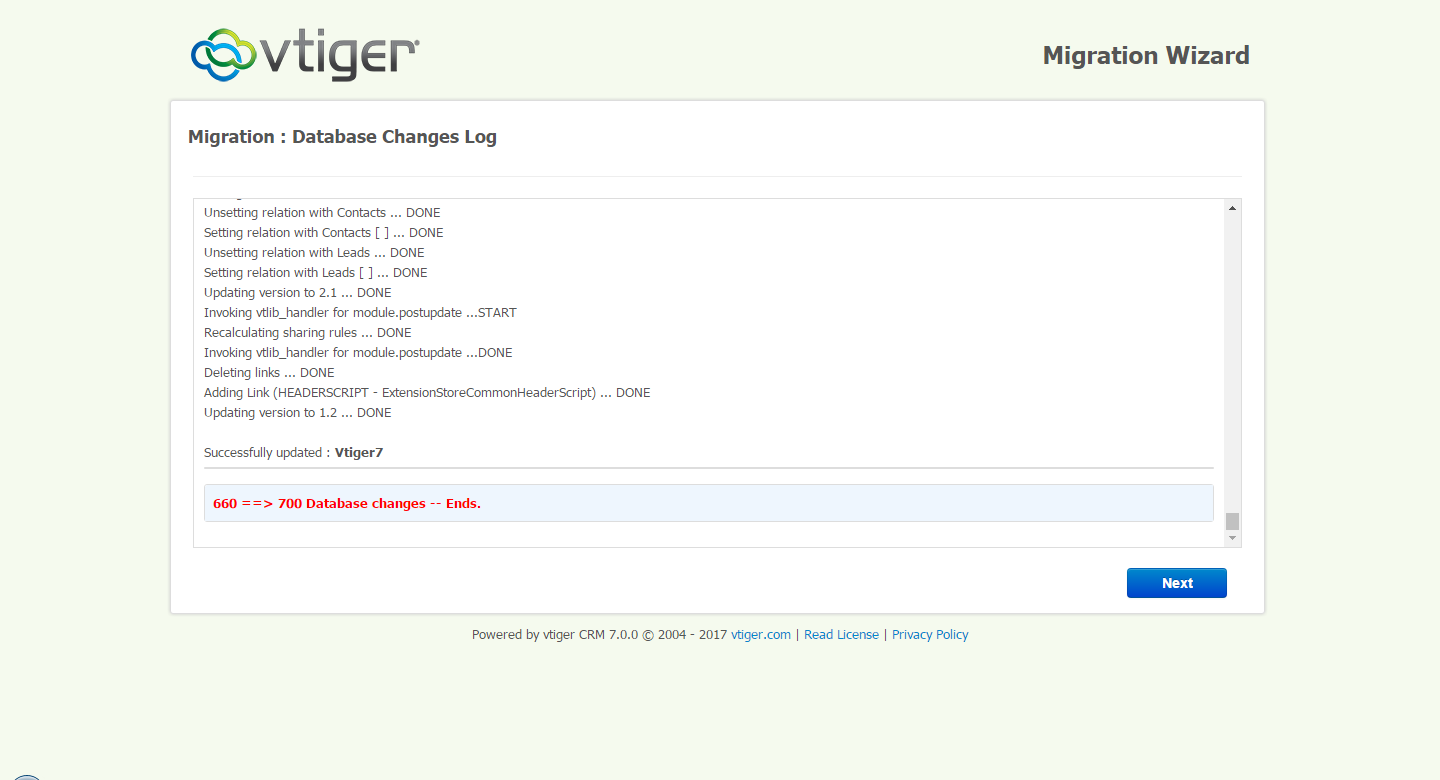Image resolution: width=1440 pixels, height=780 pixels.
Task: Click the 'module.postupdate ...DONE' log line
Action: (358, 353)
